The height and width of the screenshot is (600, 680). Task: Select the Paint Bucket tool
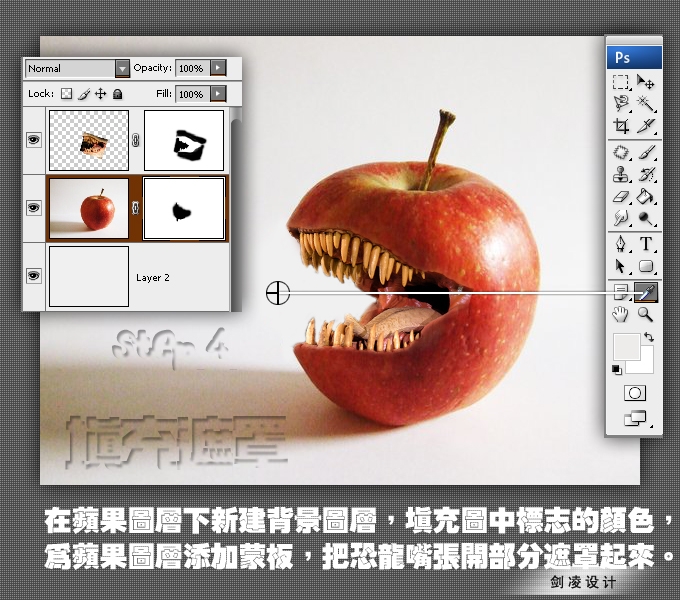(x=646, y=196)
